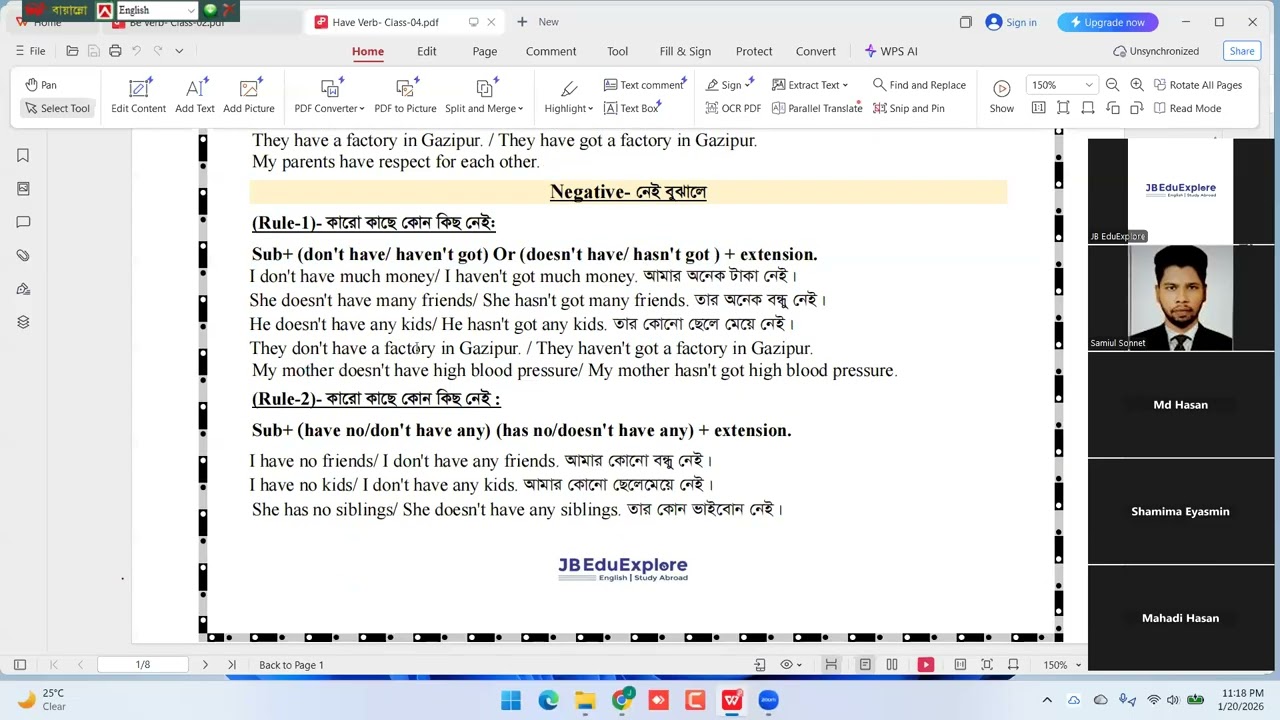
Task: Expand the Split and Merge dropdown
Action: [484, 96]
